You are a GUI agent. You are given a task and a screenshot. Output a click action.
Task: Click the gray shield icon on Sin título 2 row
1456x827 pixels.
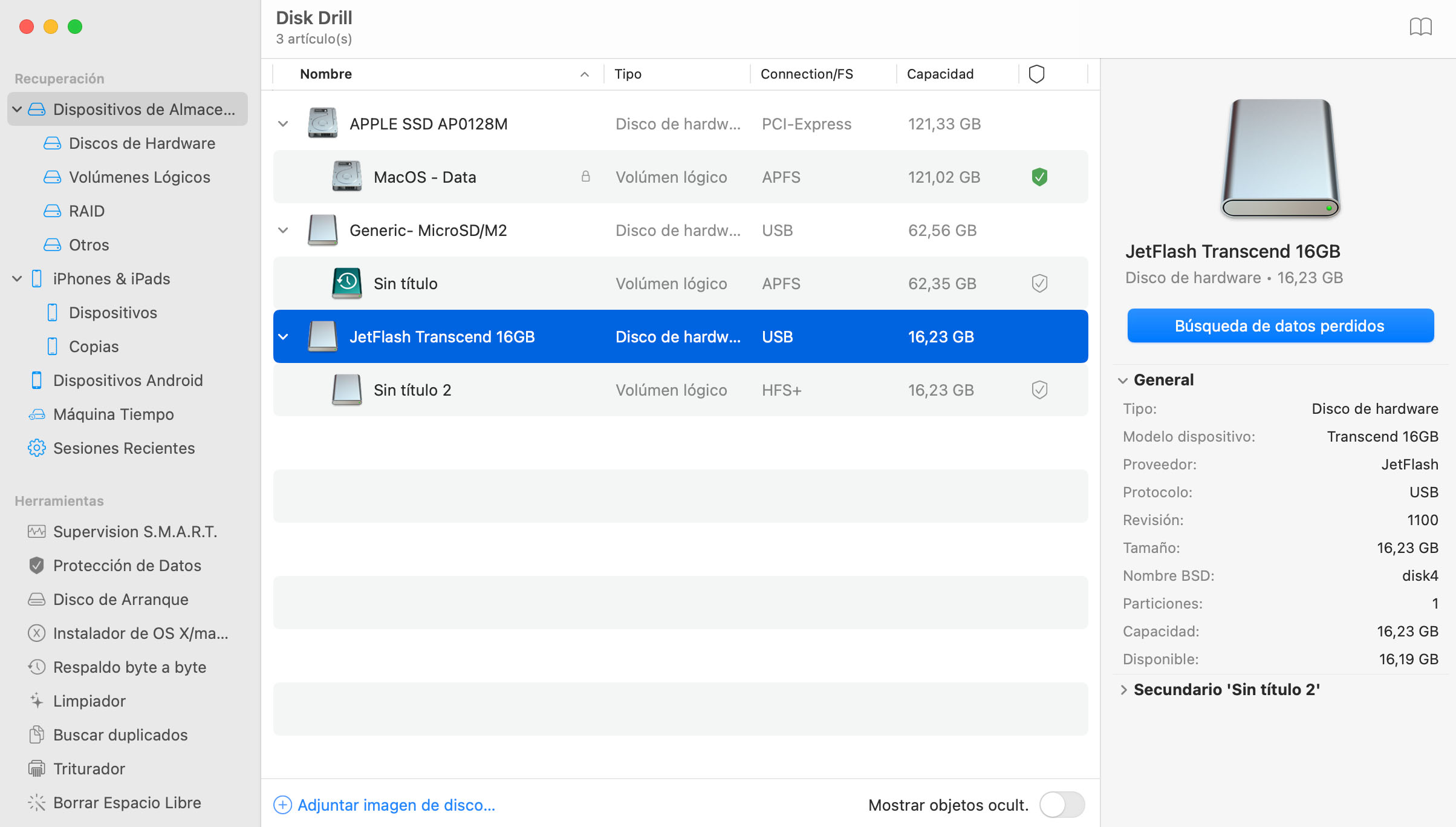pos(1039,390)
